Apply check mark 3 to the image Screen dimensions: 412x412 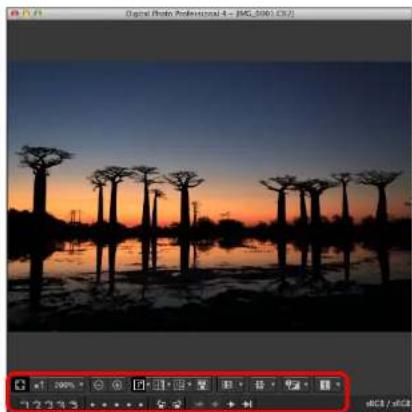point(49,405)
